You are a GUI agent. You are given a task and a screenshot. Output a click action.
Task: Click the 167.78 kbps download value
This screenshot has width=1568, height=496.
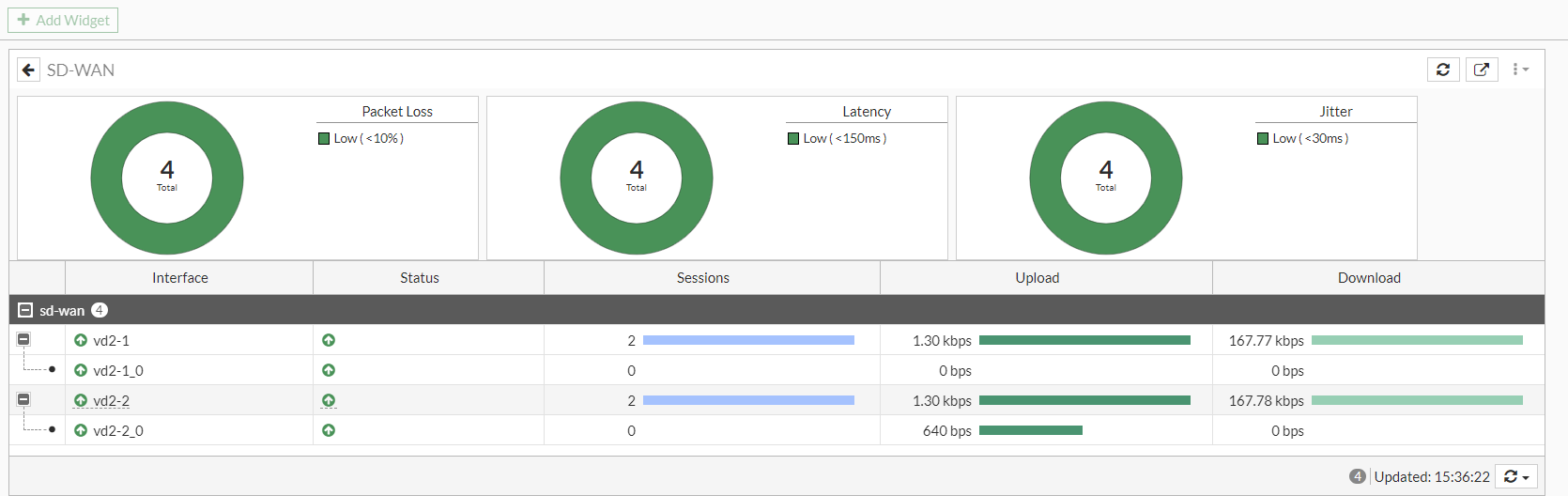[1267, 400]
